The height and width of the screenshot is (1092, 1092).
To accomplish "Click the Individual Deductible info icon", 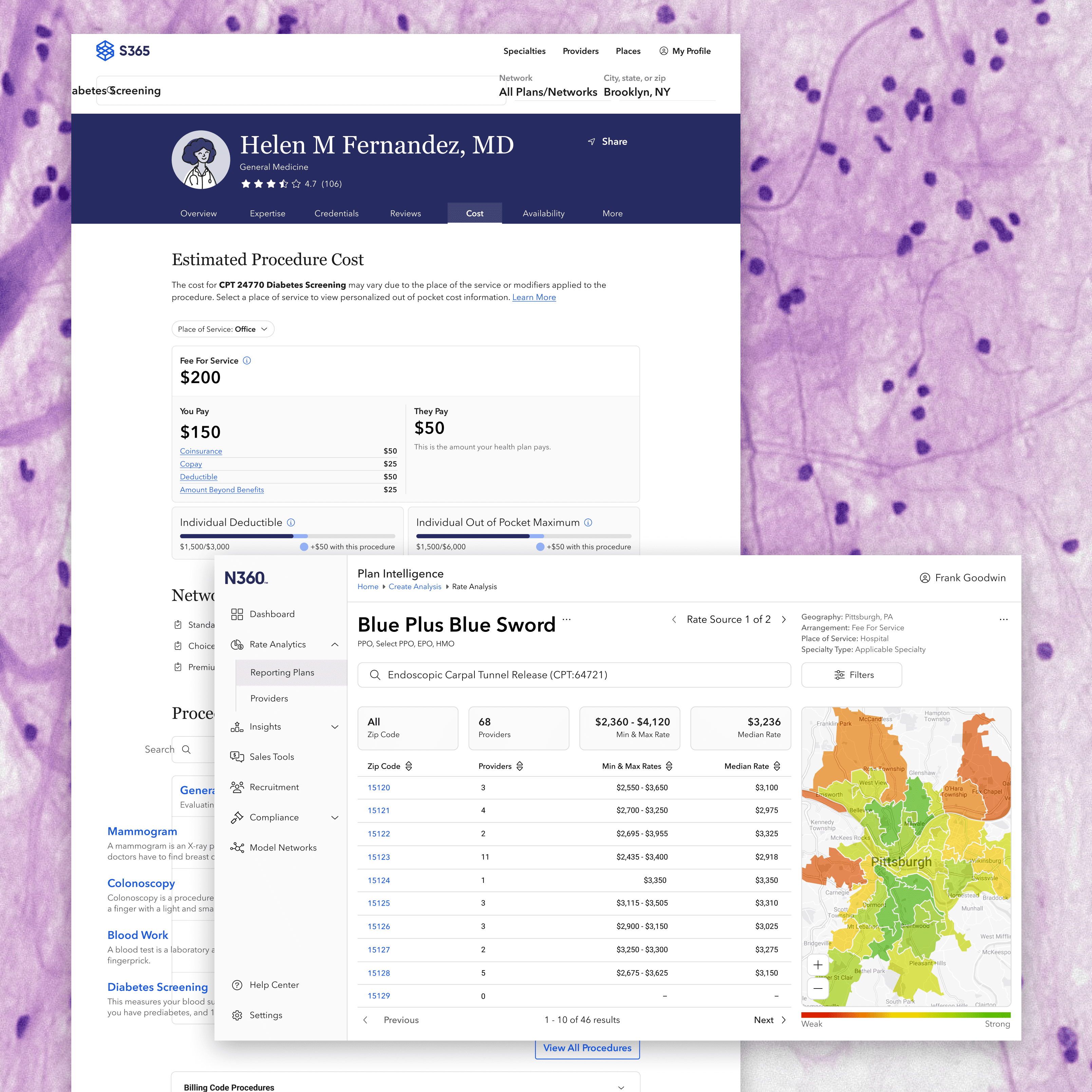I will point(291,522).
